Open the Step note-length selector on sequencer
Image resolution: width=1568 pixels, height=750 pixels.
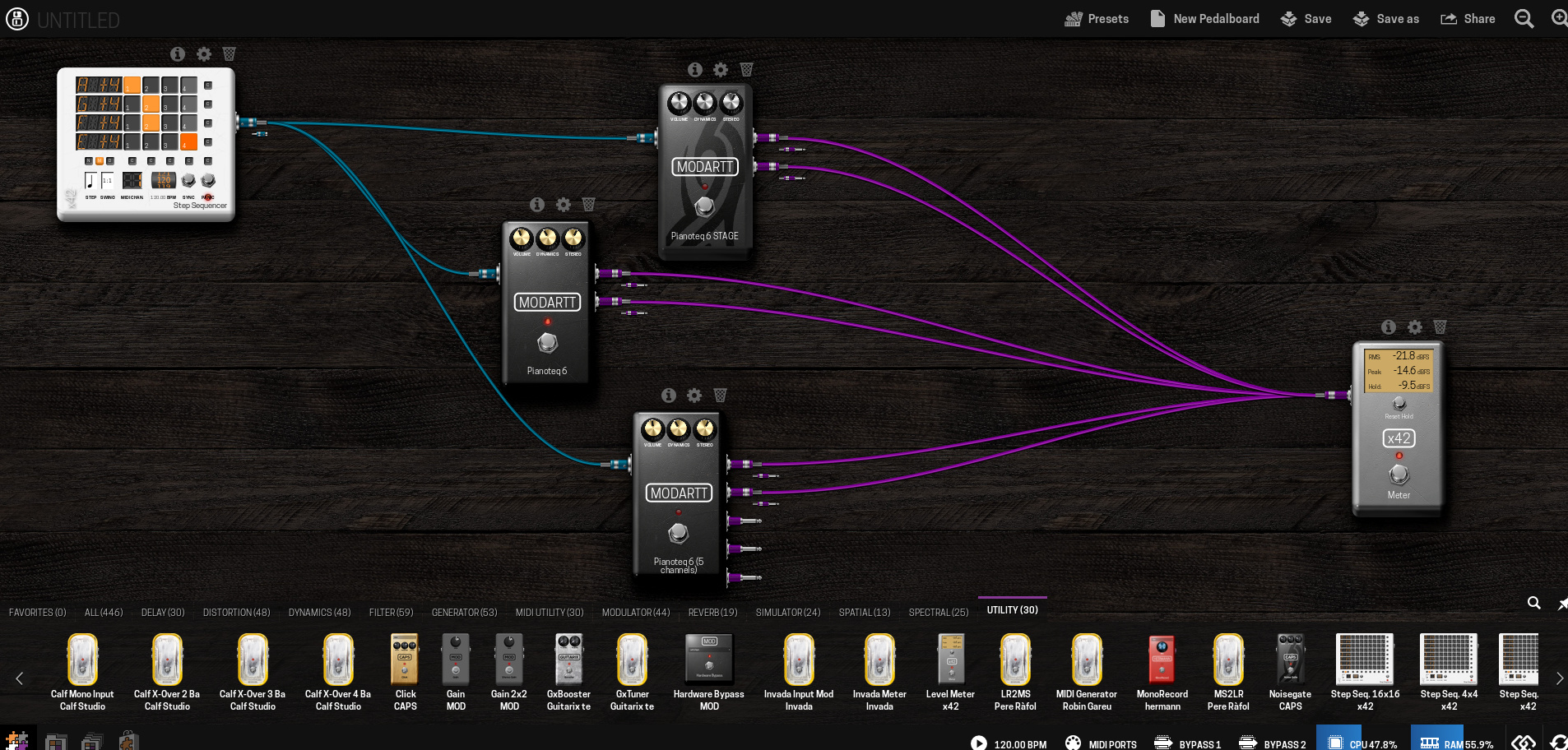(90, 180)
